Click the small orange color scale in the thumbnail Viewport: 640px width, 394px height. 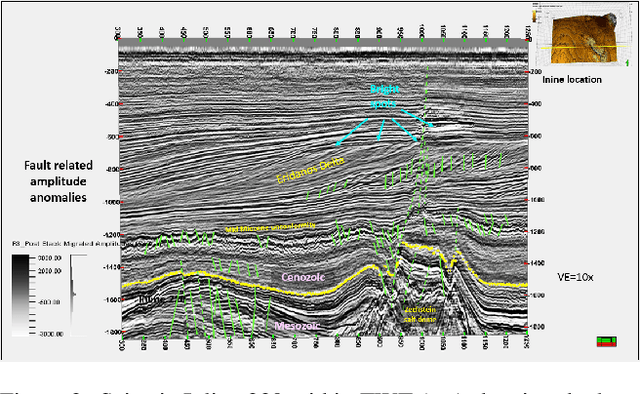point(535,16)
